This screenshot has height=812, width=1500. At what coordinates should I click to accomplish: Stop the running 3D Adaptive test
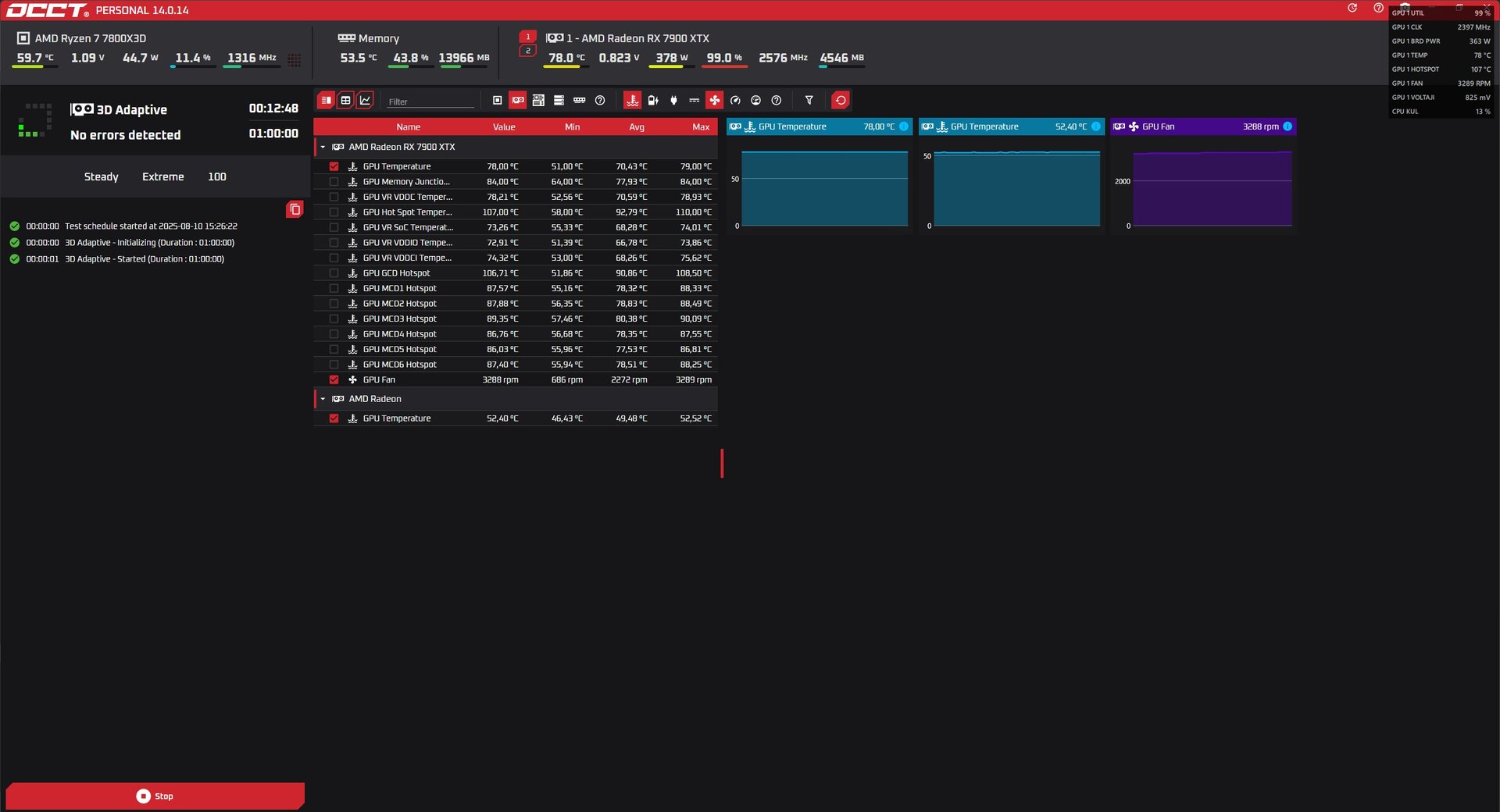click(155, 796)
